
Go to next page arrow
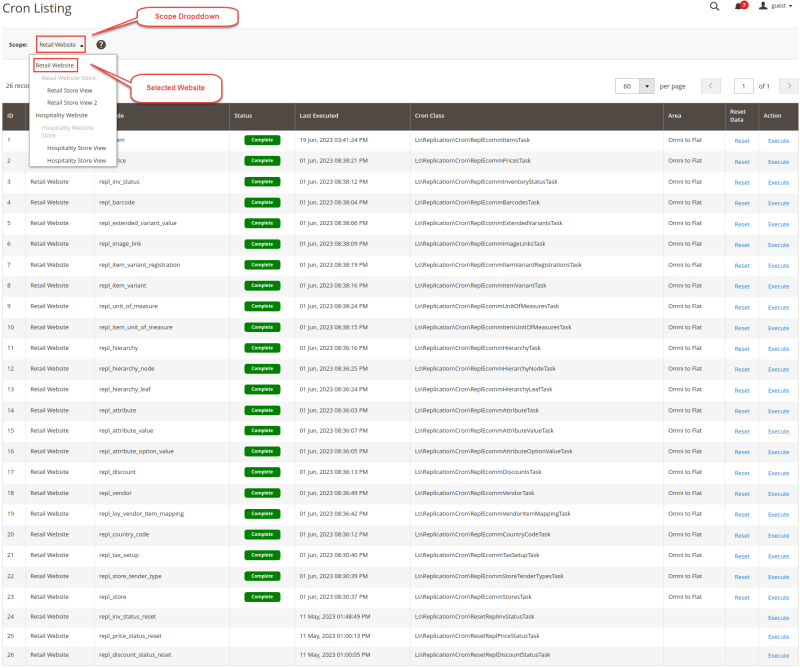[788, 86]
